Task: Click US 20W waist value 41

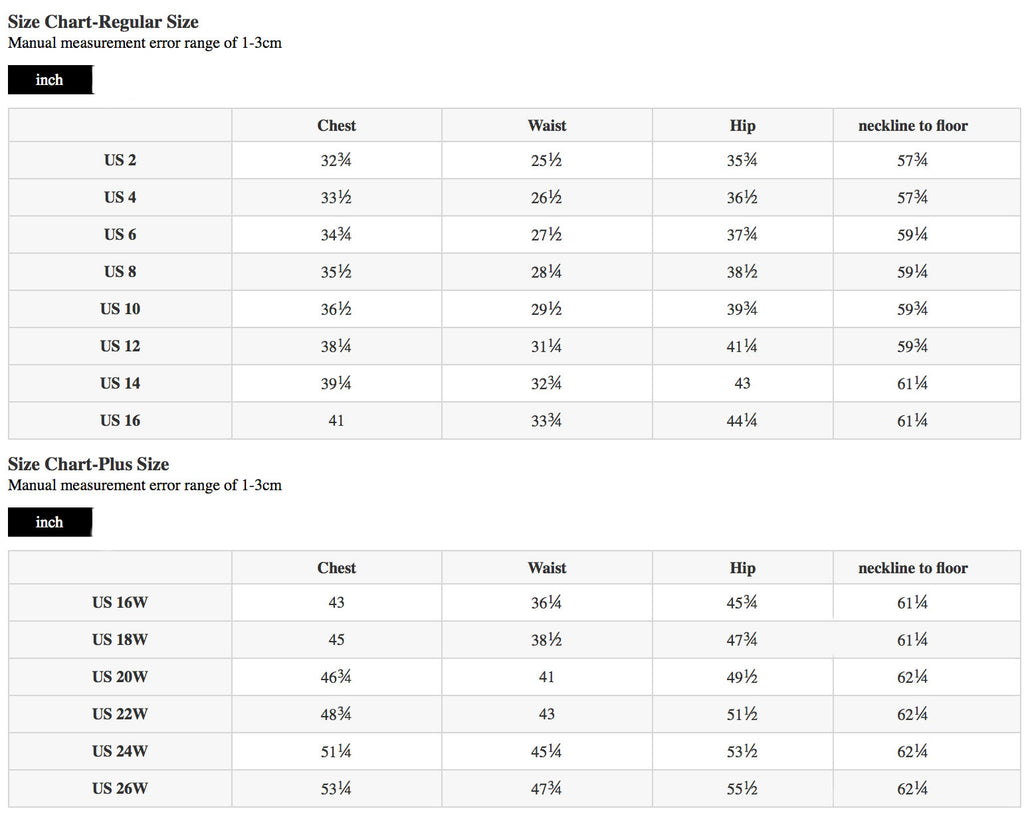Action: pos(547,677)
